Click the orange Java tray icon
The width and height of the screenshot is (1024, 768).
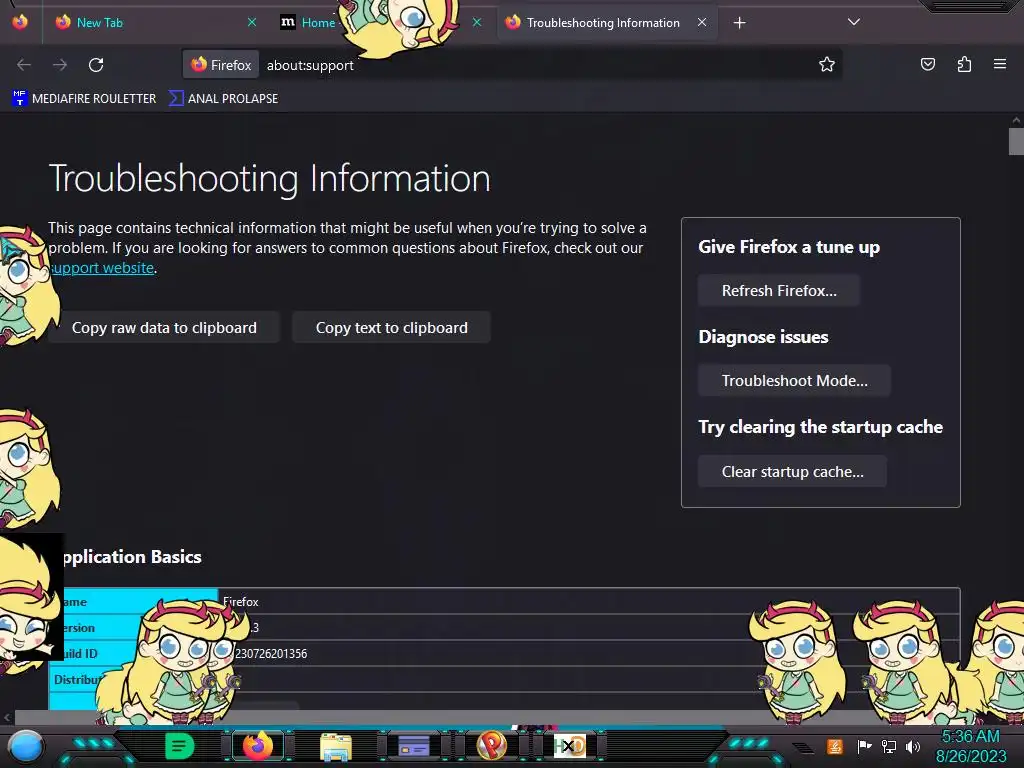(835, 746)
